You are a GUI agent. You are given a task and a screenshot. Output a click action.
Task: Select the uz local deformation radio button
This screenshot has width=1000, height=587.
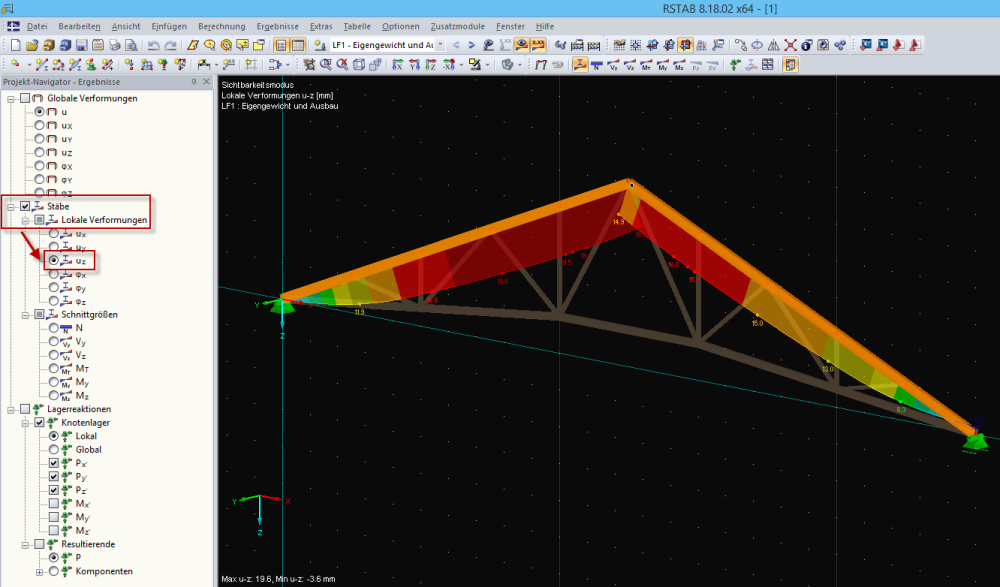[53, 260]
